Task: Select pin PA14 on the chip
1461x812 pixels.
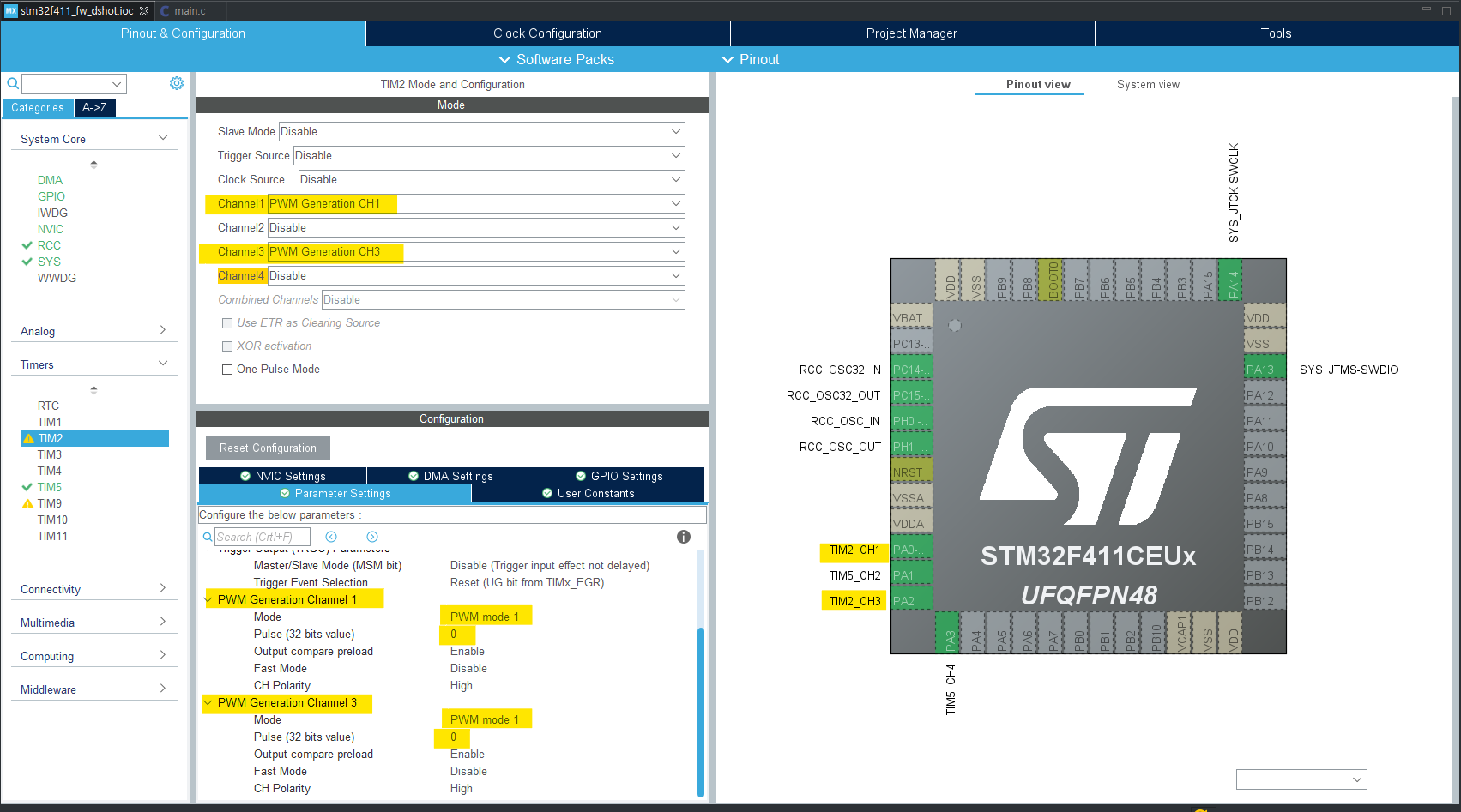Action: pyautogui.click(x=1230, y=280)
